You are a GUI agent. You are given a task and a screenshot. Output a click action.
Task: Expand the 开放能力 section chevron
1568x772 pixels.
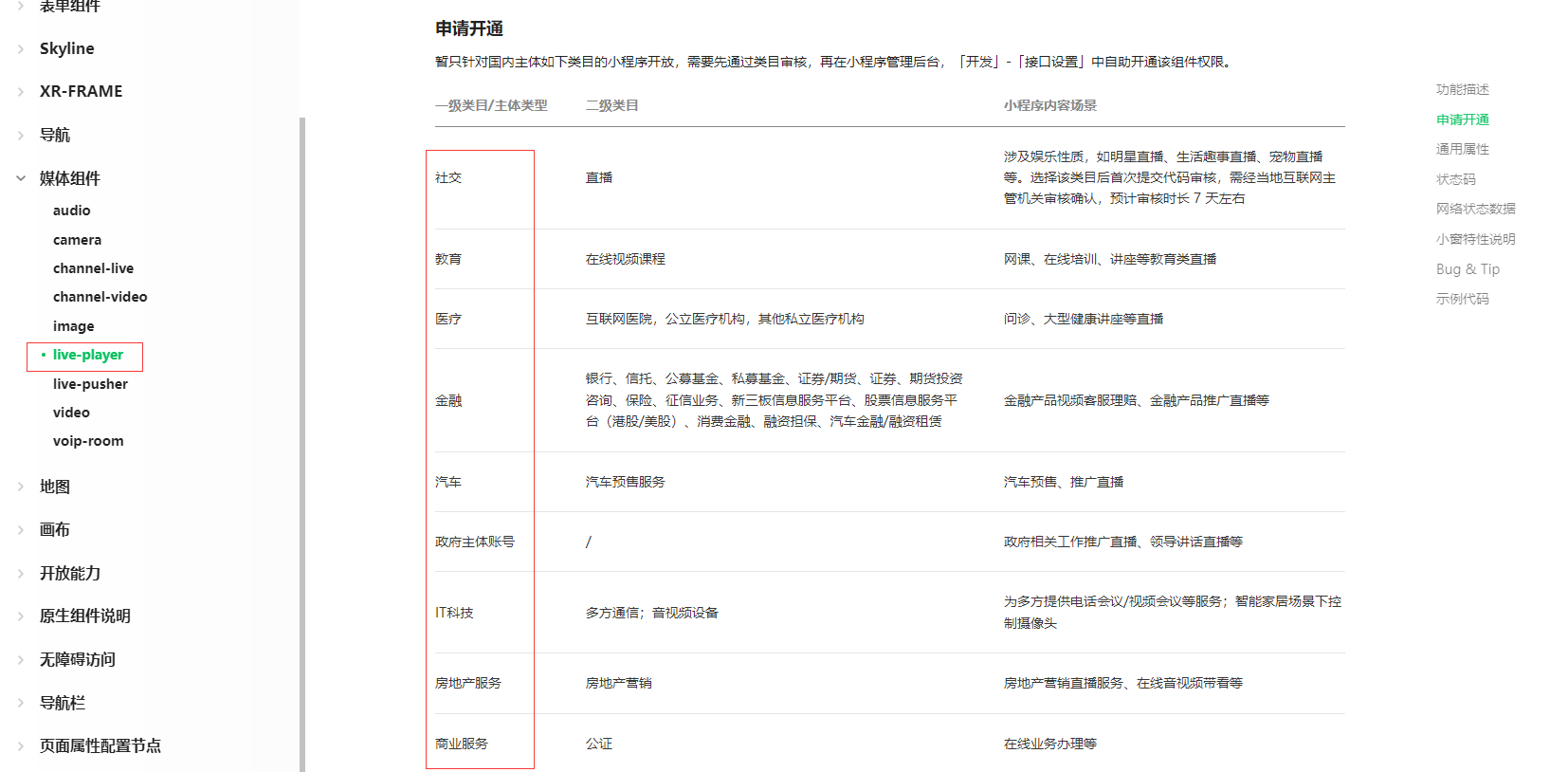[x=21, y=573]
